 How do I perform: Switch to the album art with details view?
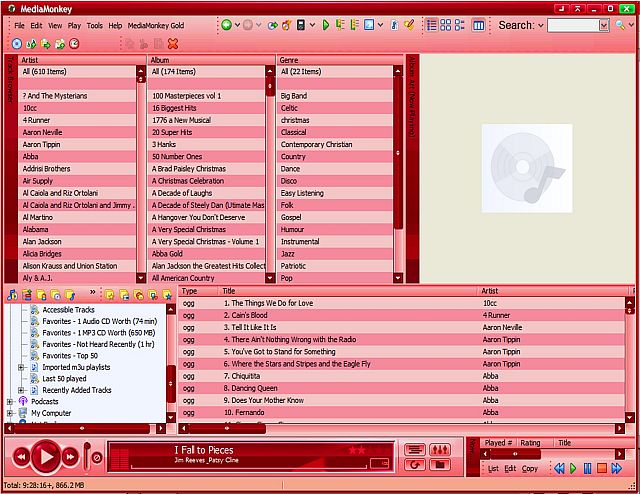tap(460, 25)
